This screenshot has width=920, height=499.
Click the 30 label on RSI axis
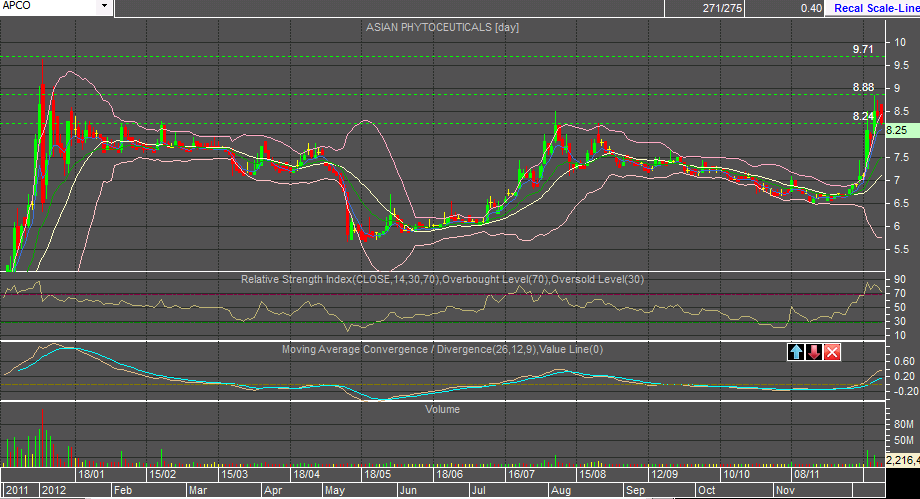click(x=899, y=321)
